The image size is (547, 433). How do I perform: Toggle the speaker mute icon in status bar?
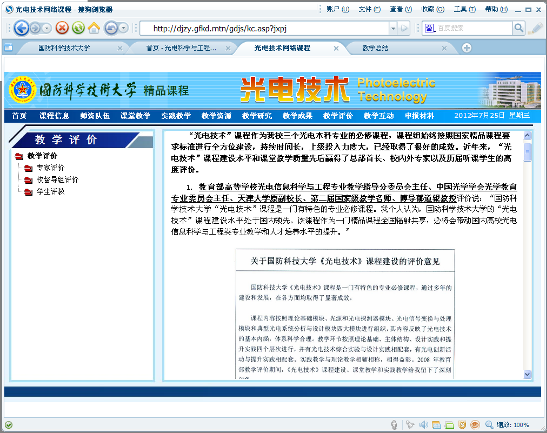[x=423, y=425]
